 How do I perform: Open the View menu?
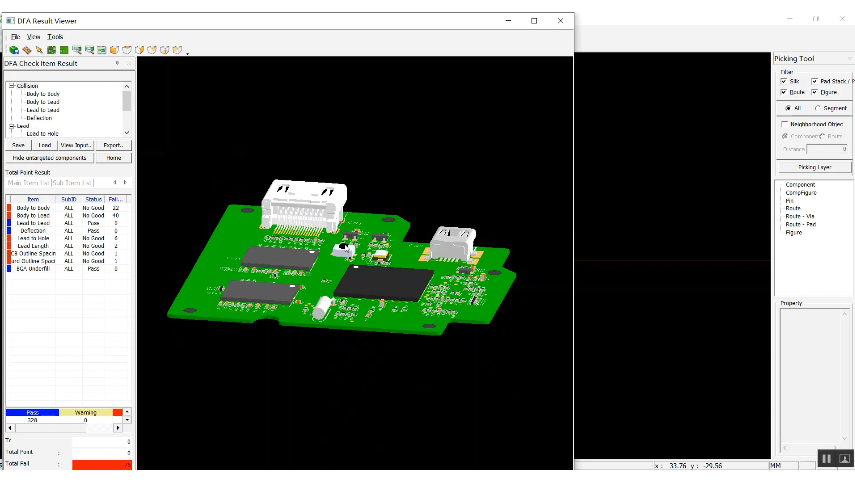point(33,37)
